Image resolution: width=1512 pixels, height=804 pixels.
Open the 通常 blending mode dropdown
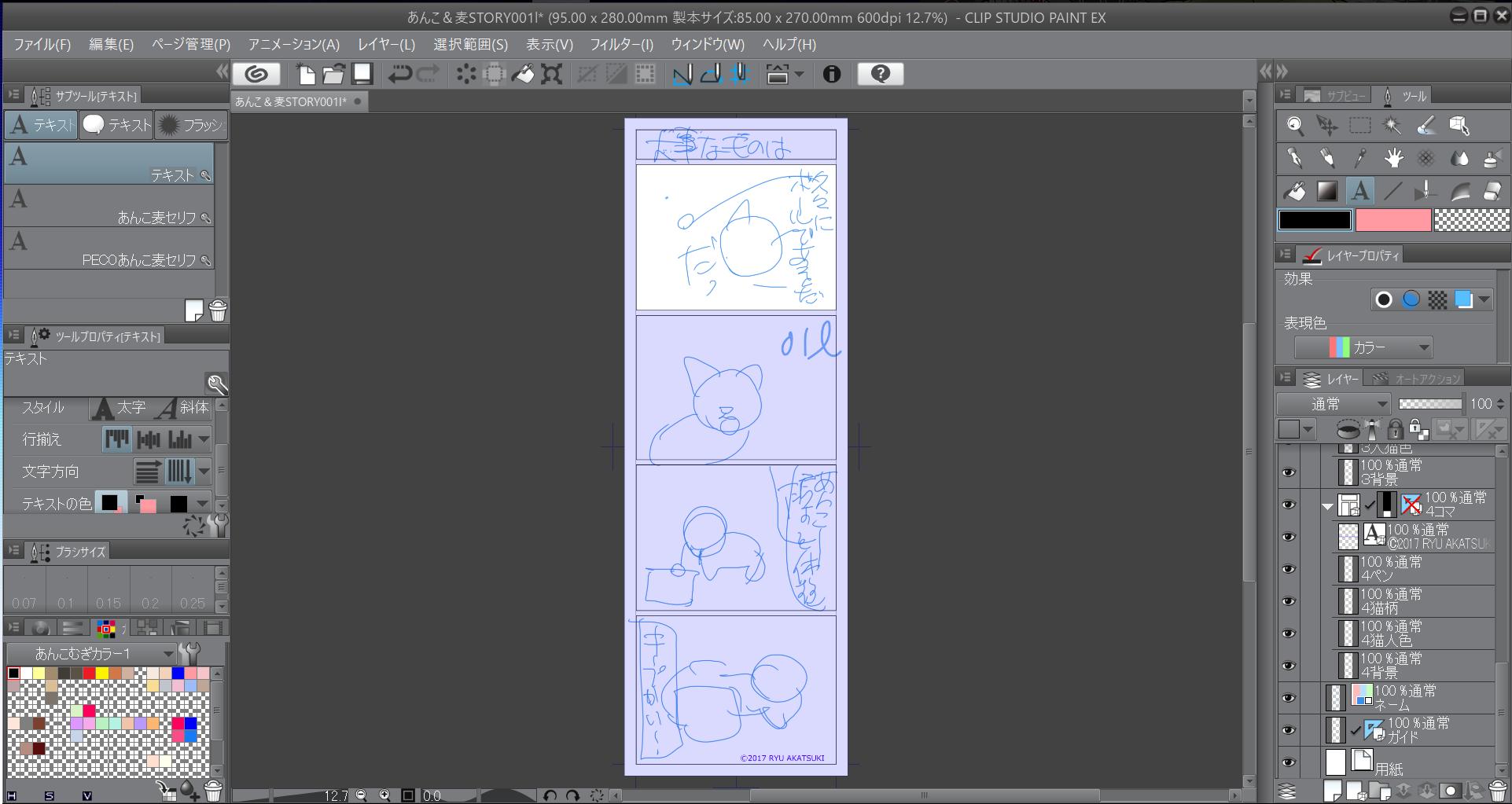click(x=1334, y=404)
